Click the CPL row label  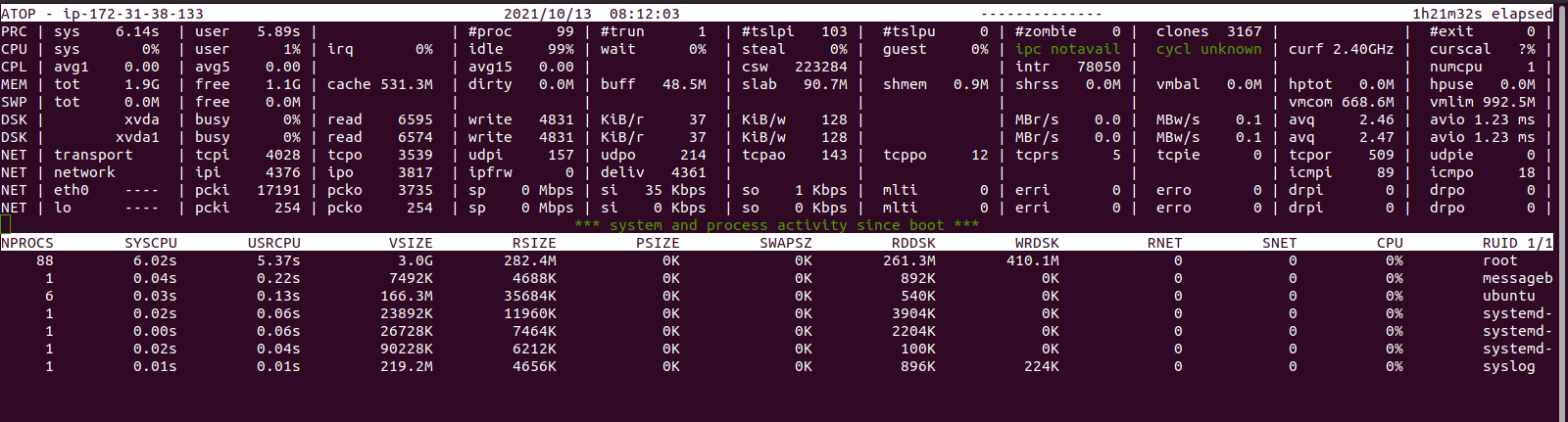pyautogui.click(x=15, y=67)
